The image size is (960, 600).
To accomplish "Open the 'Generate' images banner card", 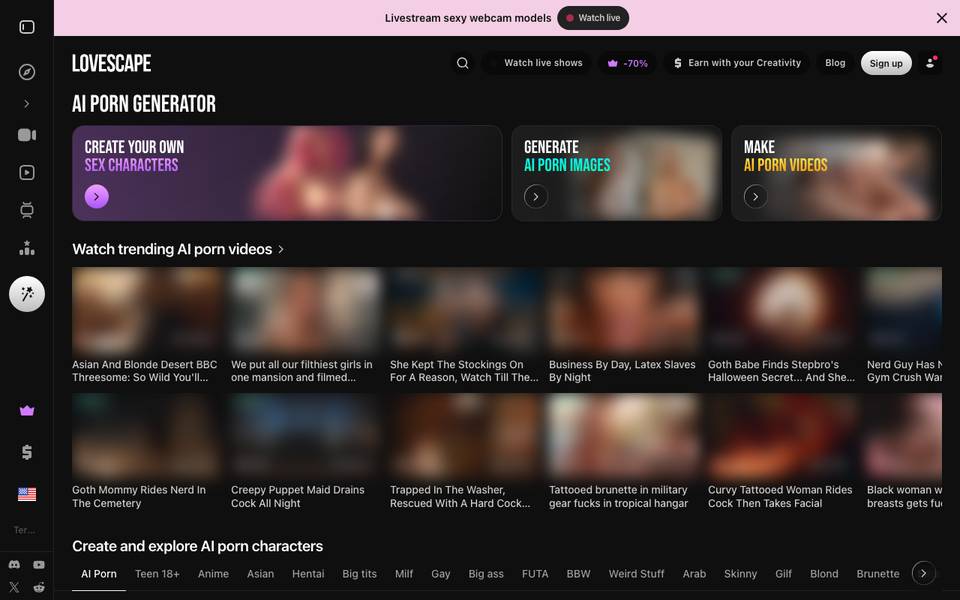I will (x=617, y=173).
